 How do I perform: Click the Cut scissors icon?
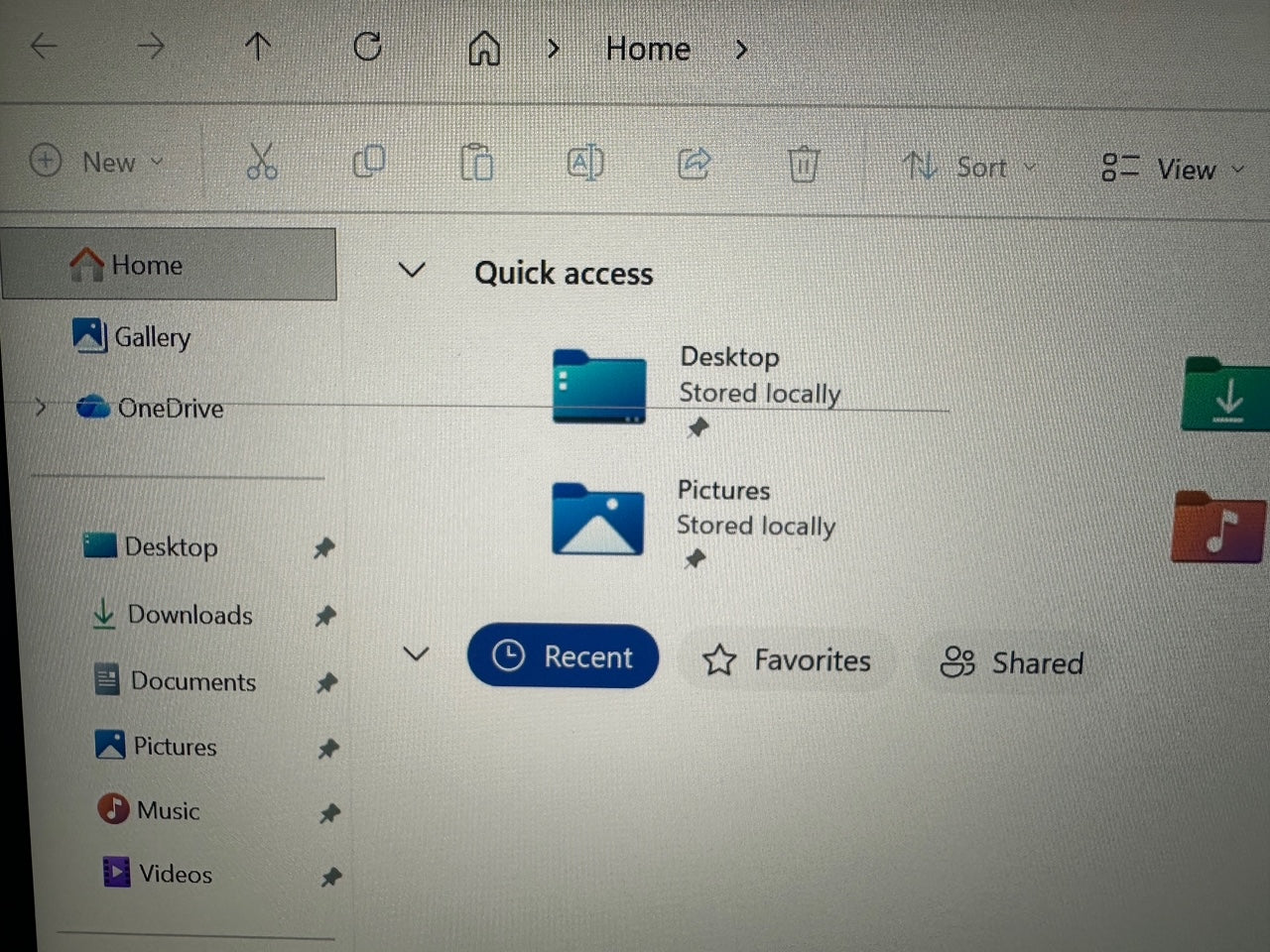[261, 161]
